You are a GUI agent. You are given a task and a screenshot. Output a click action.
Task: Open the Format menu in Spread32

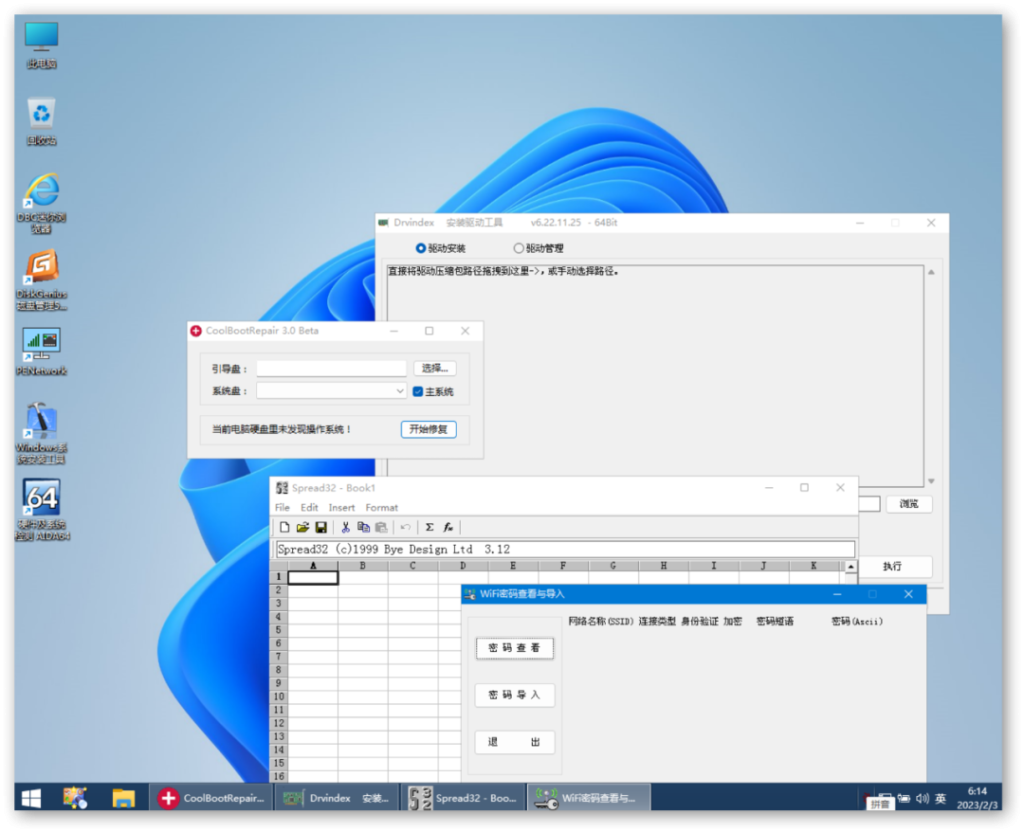tap(381, 507)
